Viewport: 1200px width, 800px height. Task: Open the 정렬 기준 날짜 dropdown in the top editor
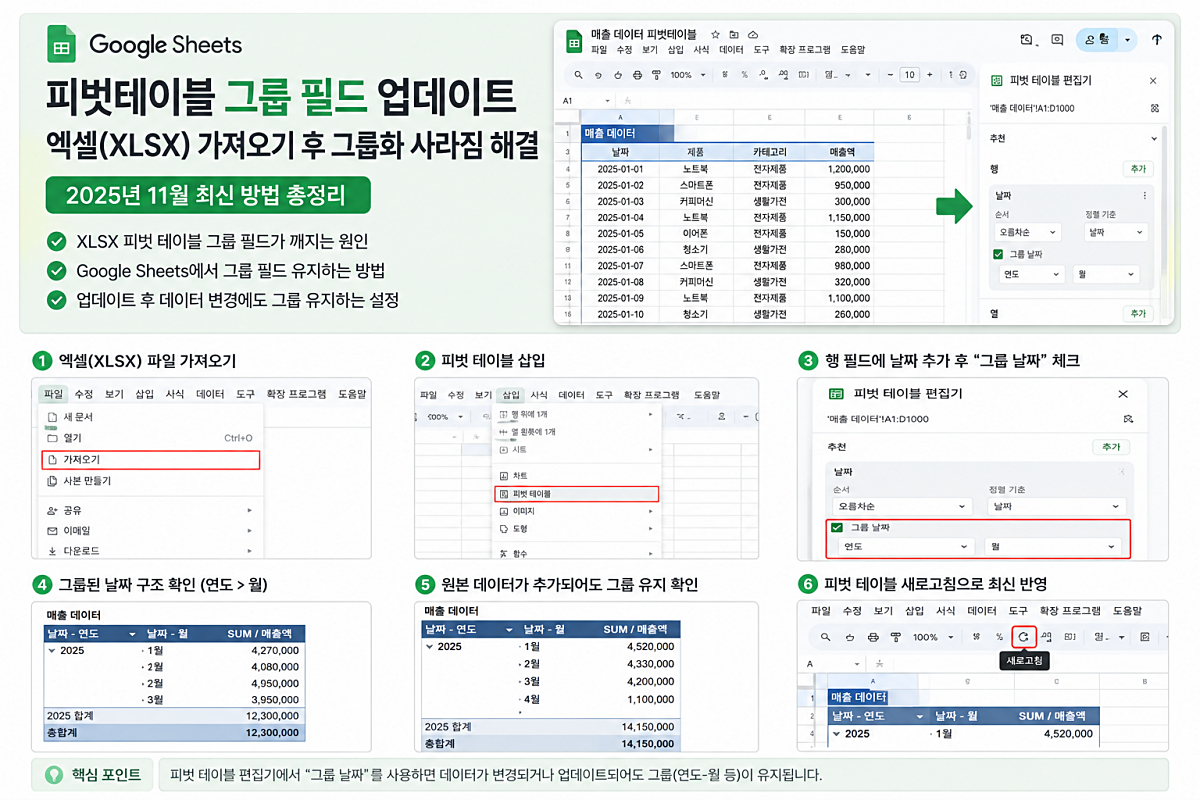click(x=1116, y=232)
